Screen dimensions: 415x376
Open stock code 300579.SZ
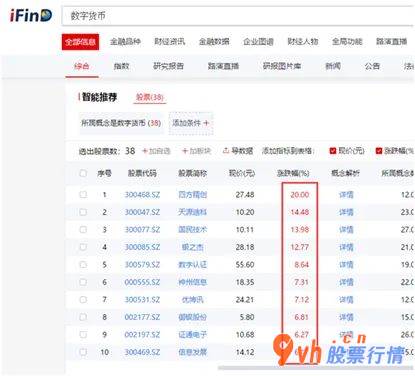pyautogui.click(x=142, y=265)
